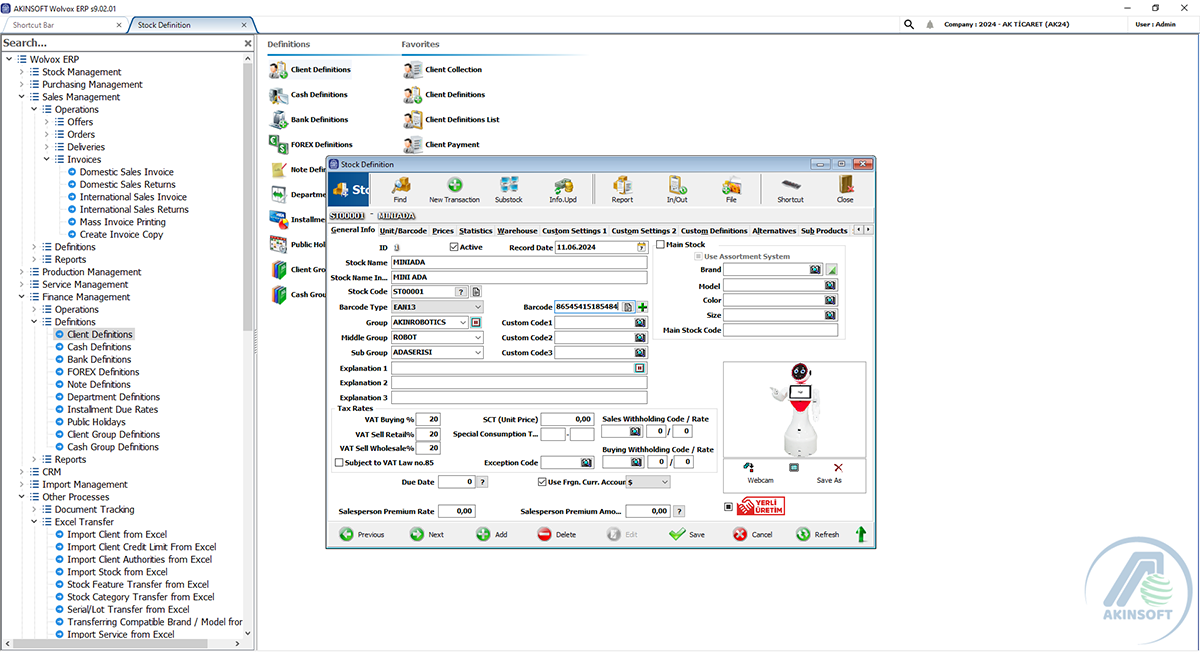Open the Group dropdown showing AKINROBOTICS
The image size is (1200, 653).
click(x=463, y=323)
